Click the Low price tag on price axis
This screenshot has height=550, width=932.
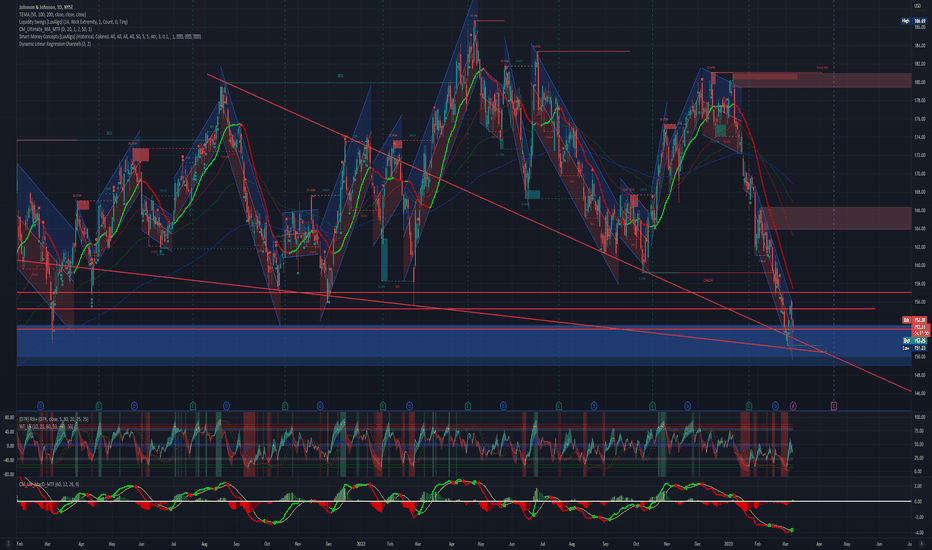pos(914,348)
